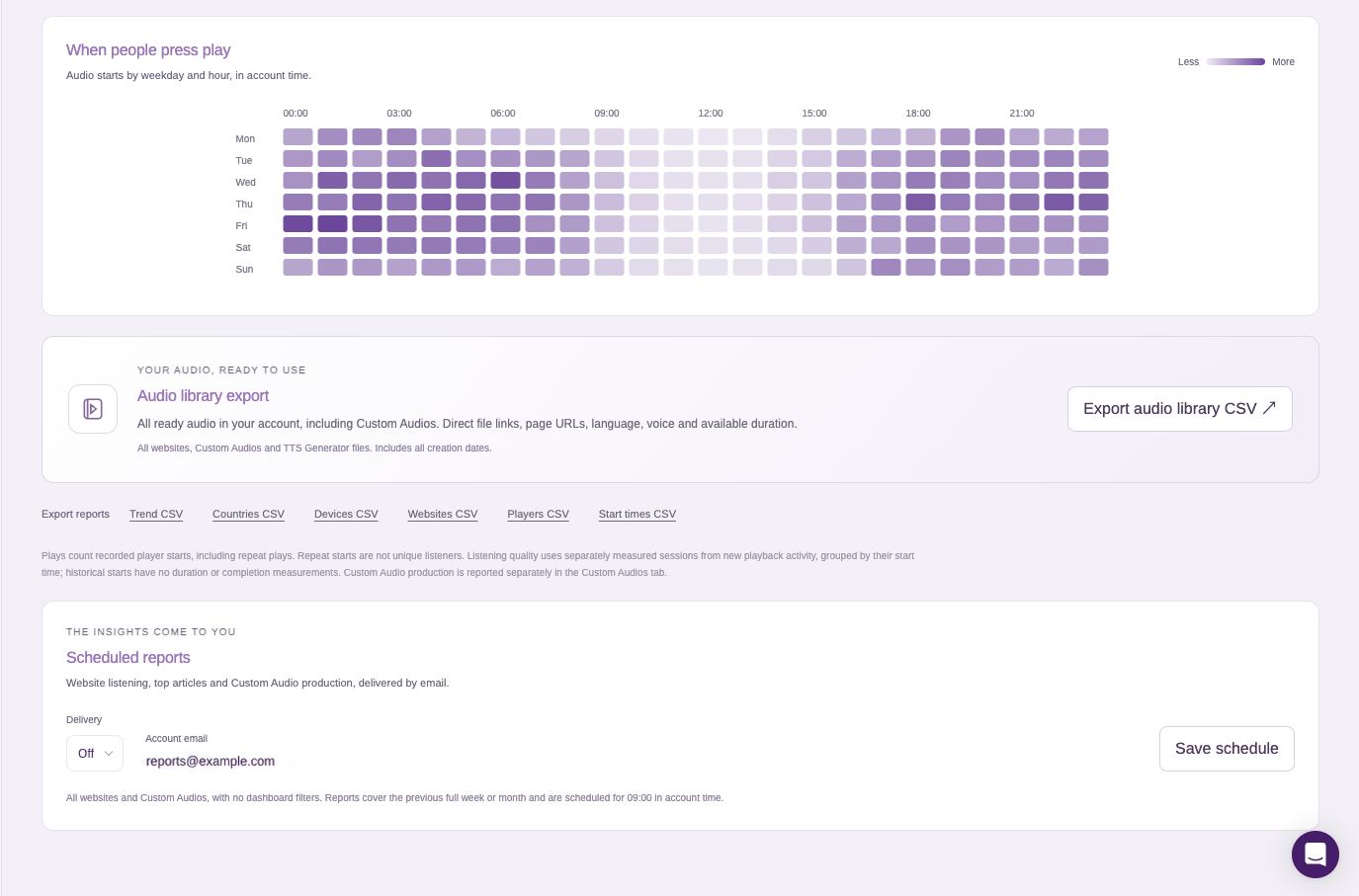Download the Start times CSV report

click(637, 515)
